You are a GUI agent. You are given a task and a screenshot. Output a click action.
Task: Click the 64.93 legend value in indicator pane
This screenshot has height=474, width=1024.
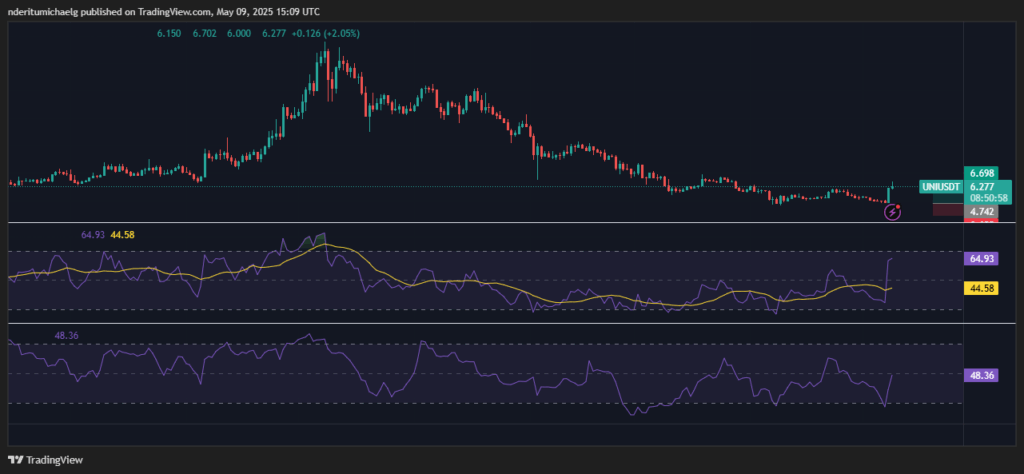pos(93,234)
